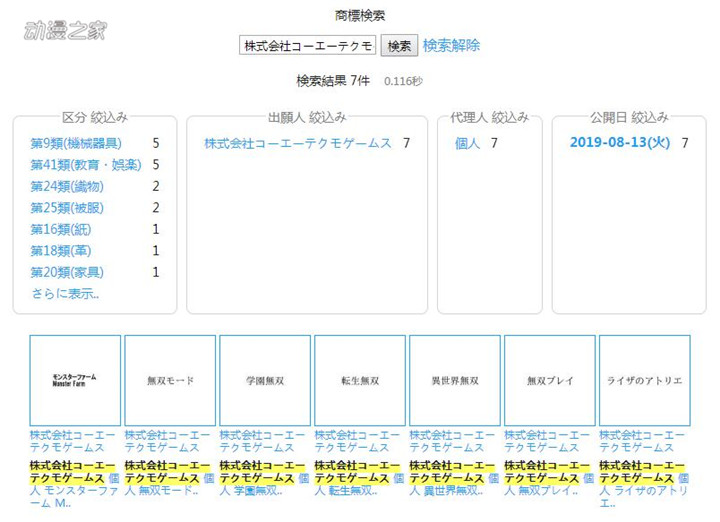Filter by 第9類(機械器具) class

[x=76, y=143]
